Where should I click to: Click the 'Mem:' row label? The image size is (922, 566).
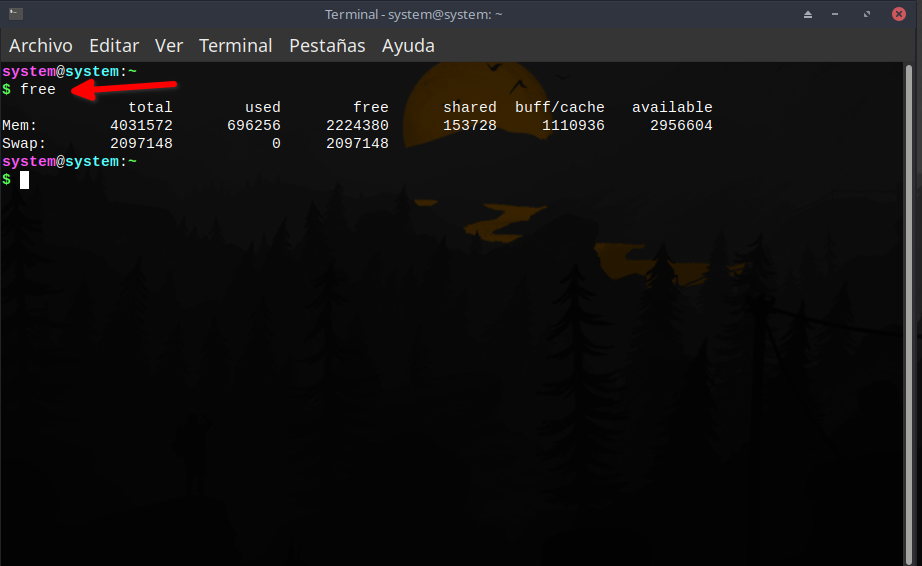point(19,125)
